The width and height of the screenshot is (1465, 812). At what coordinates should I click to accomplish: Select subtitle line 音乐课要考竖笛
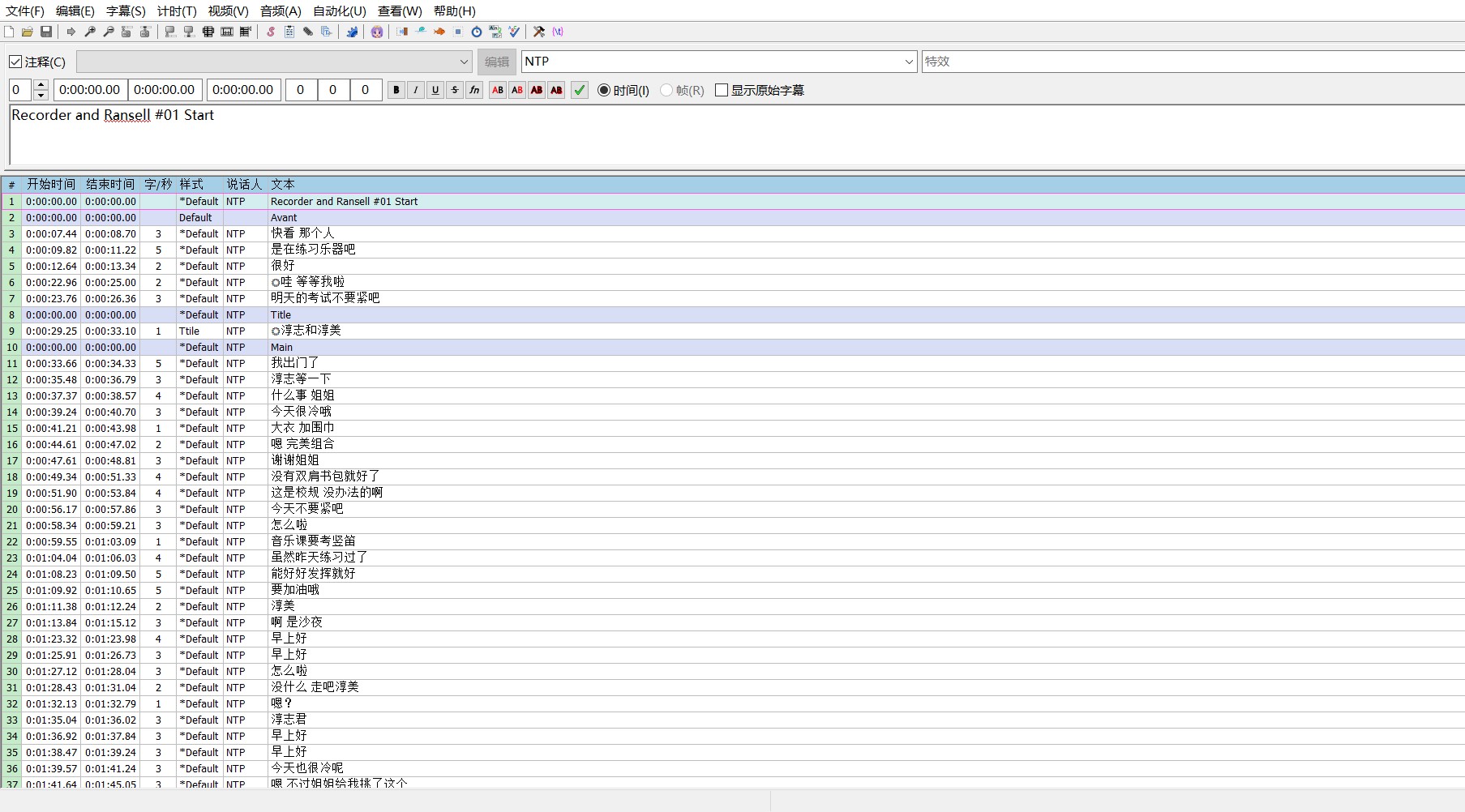(733, 541)
